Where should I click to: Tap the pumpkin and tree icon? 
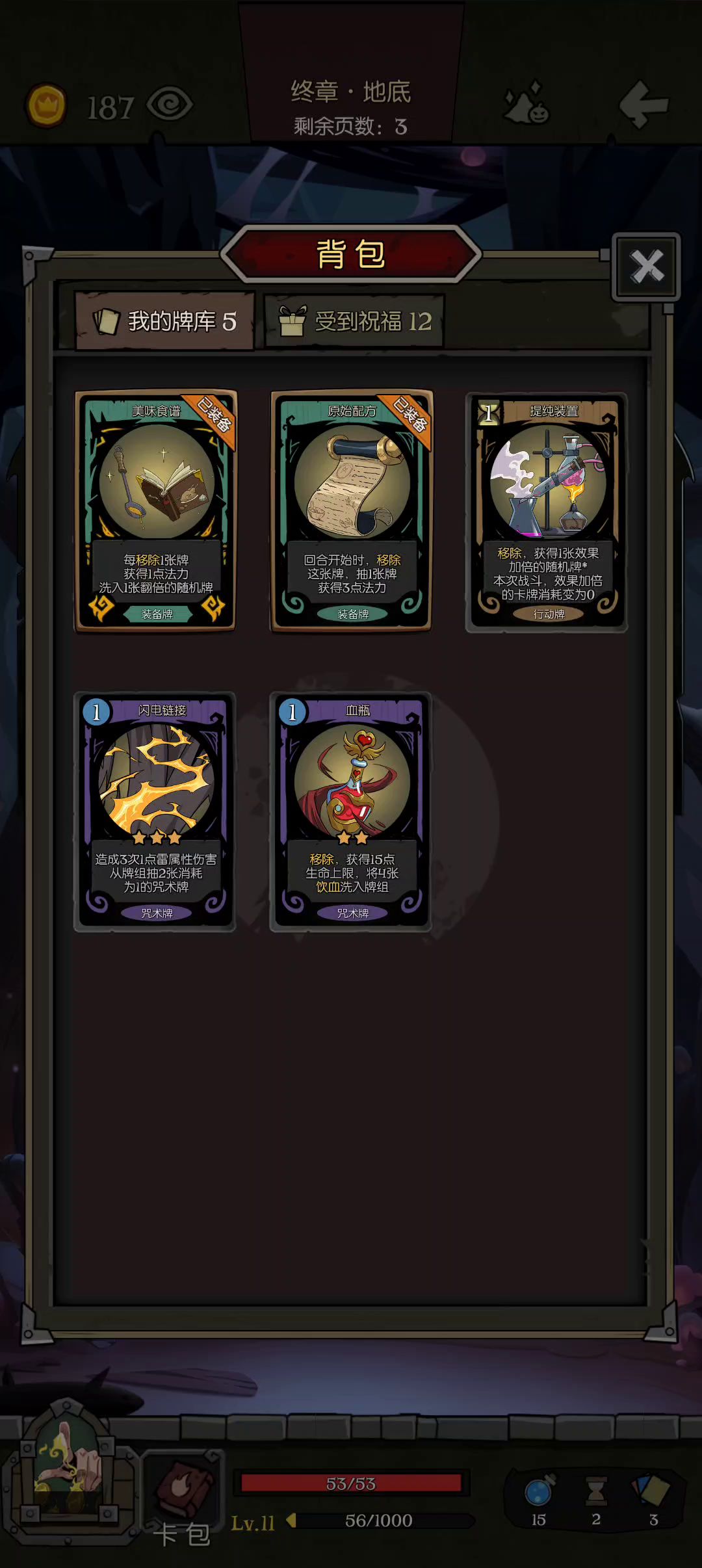coord(528,103)
